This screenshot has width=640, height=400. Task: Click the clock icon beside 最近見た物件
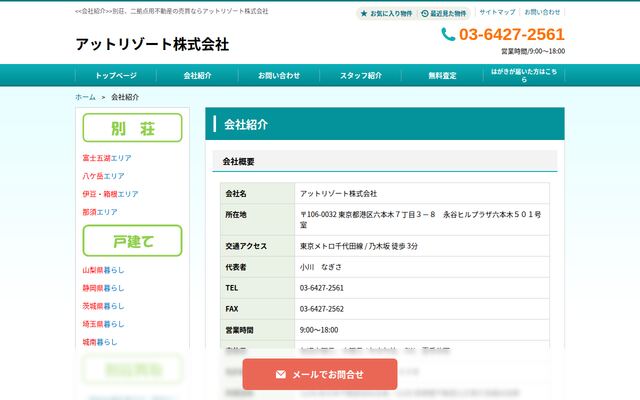click(424, 13)
